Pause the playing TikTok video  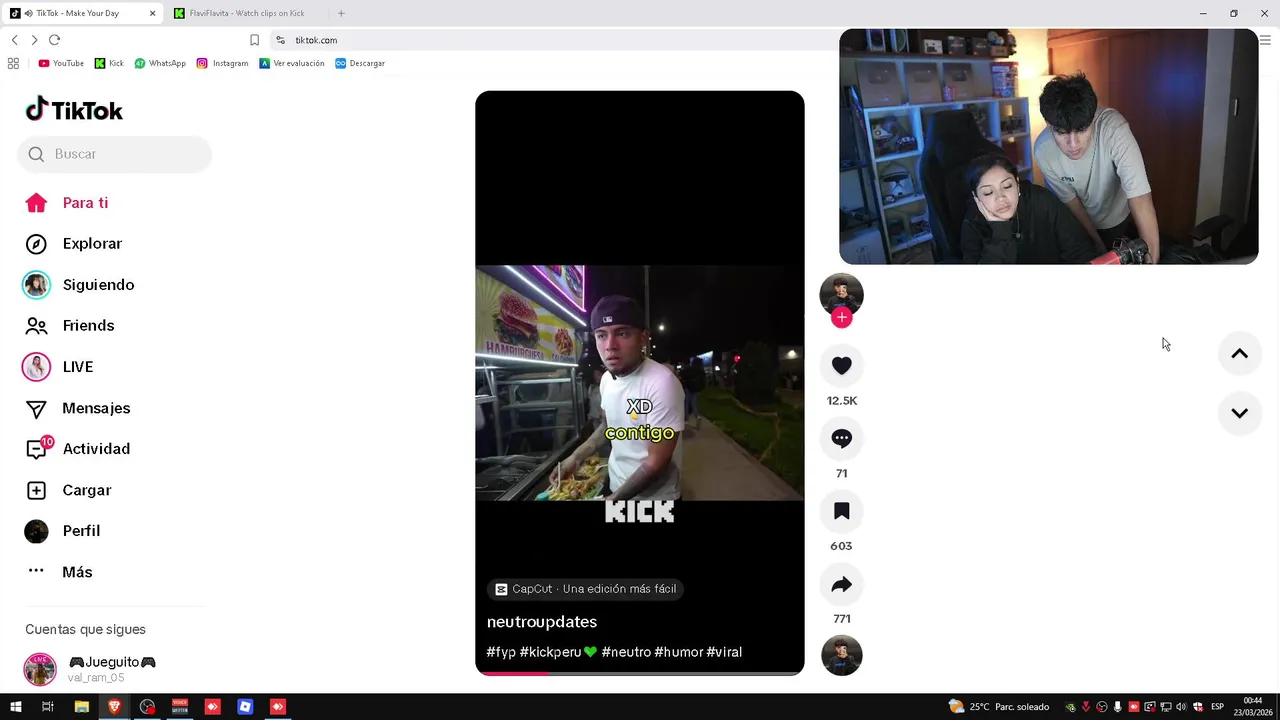[x=640, y=382]
